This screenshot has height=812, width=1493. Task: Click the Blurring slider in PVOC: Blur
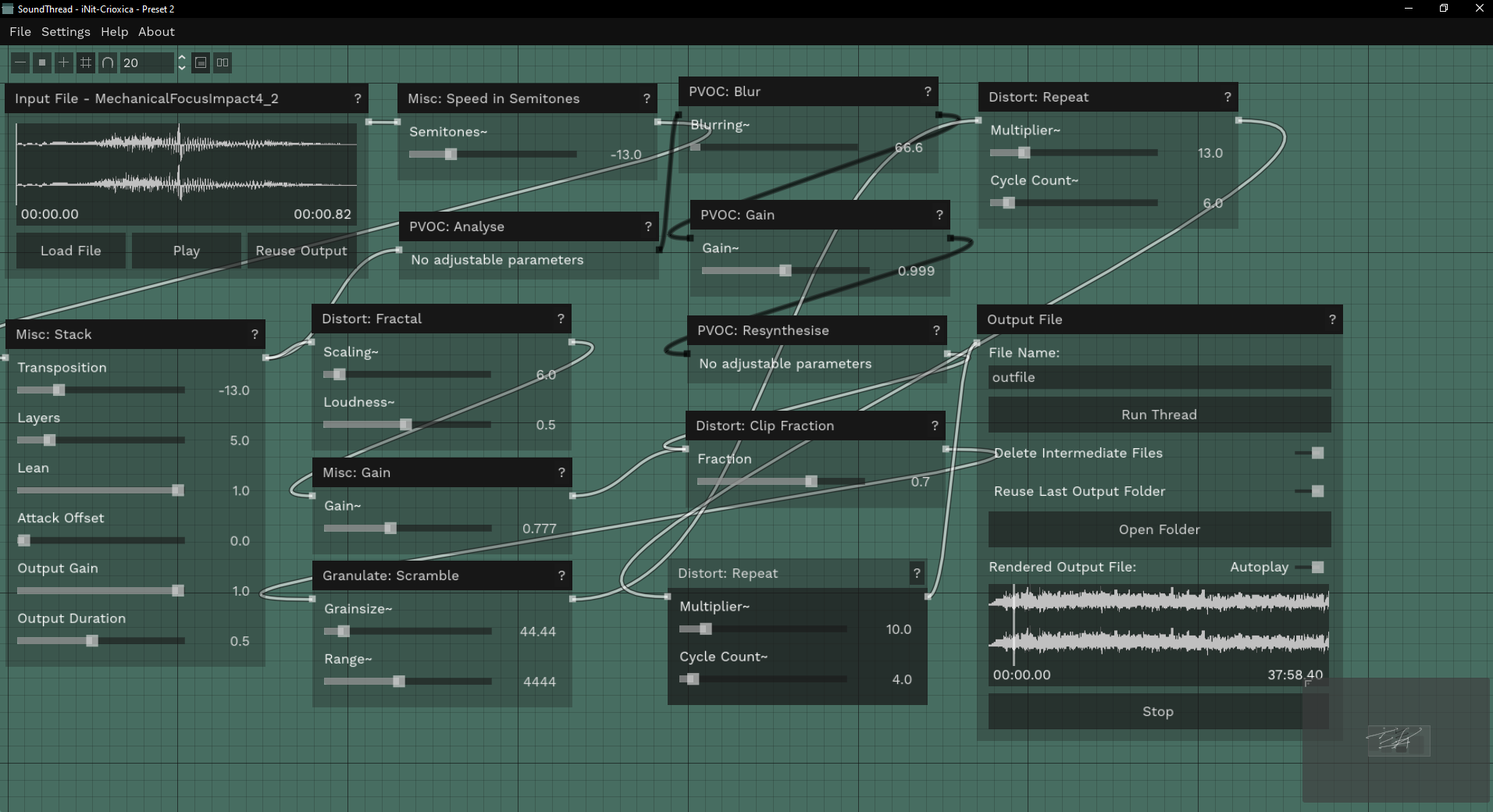[774, 148]
